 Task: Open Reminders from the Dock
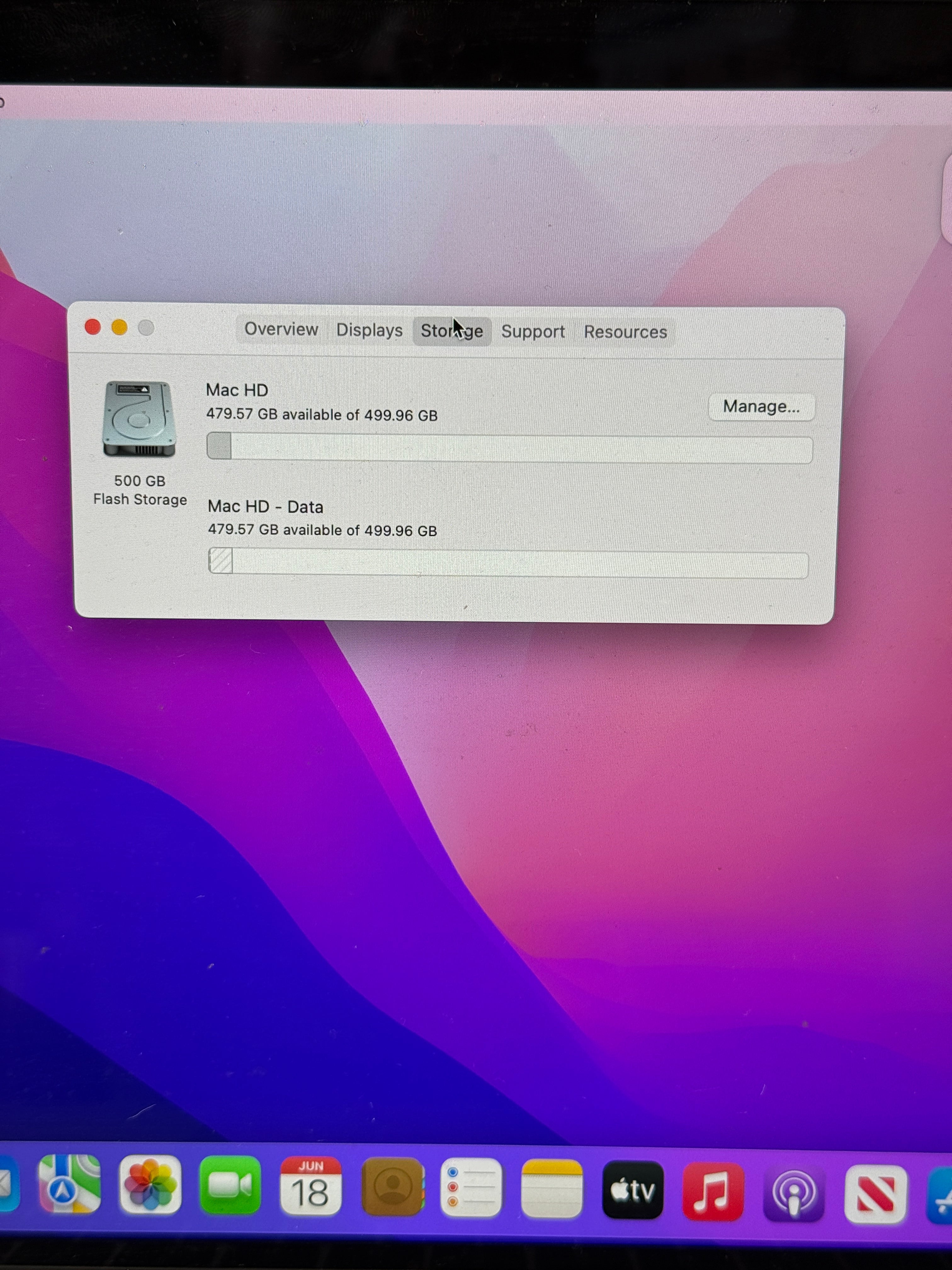471,1187
